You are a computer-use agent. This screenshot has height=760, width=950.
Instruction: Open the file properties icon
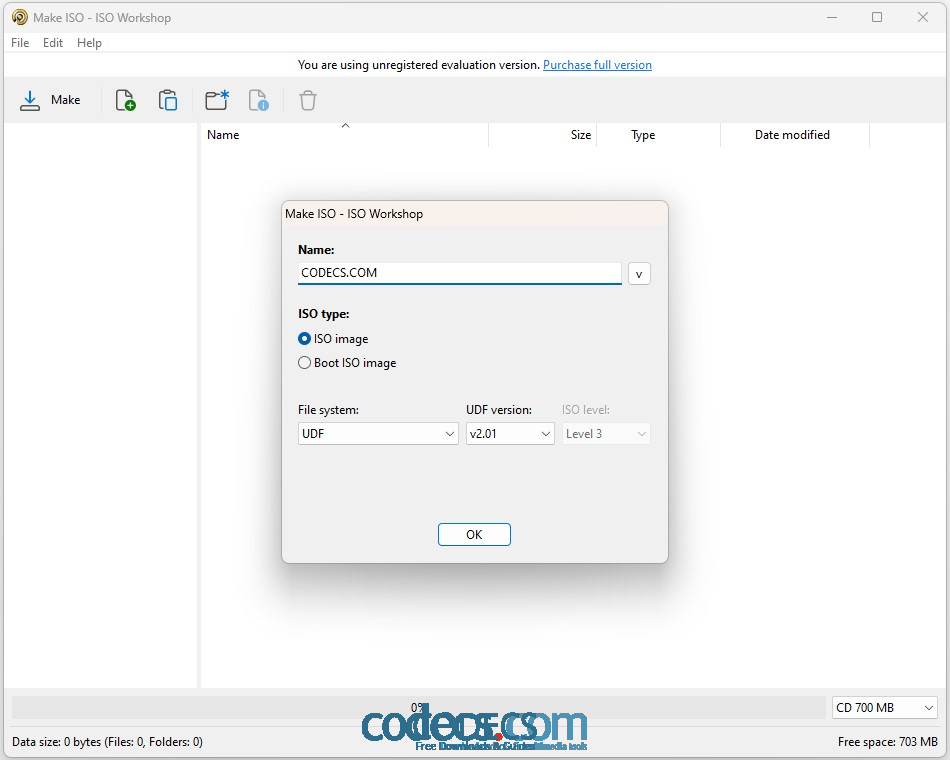pyautogui.click(x=259, y=100)
